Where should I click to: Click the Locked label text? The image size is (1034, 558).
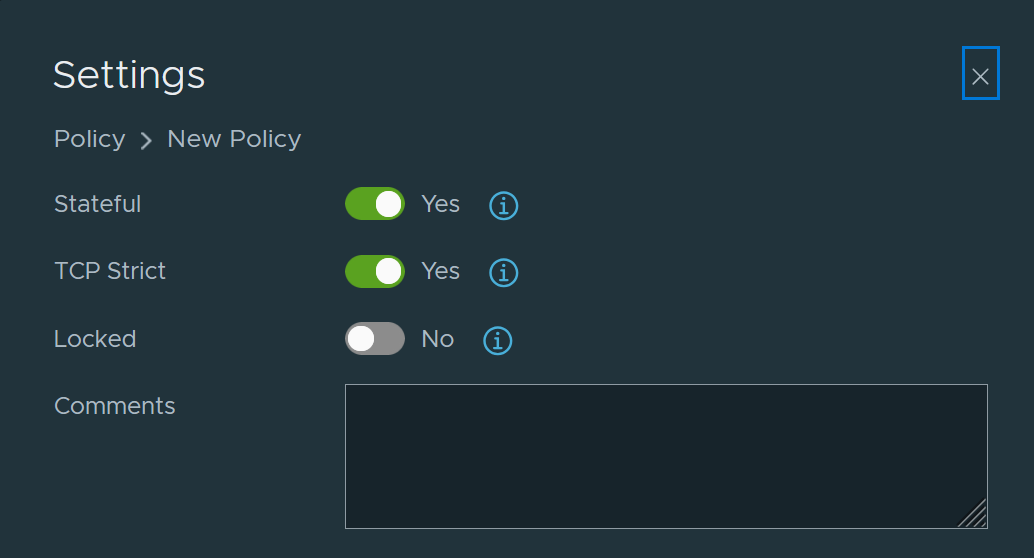tap(95, 339)
